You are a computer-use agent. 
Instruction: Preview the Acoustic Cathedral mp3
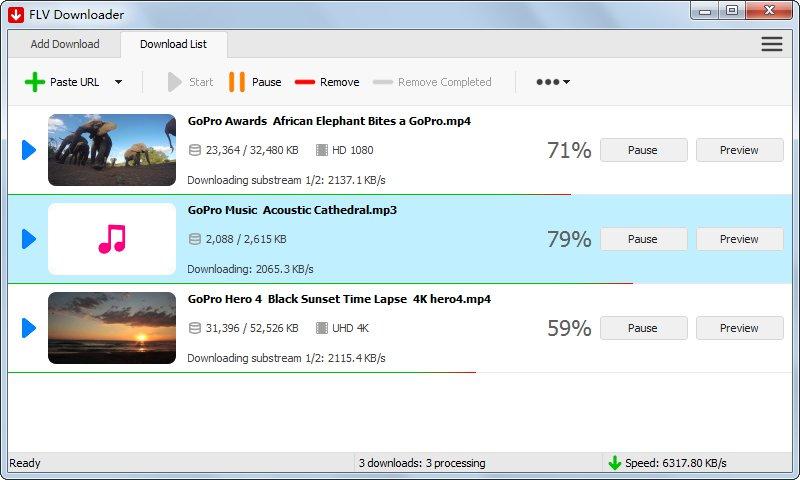739,239
